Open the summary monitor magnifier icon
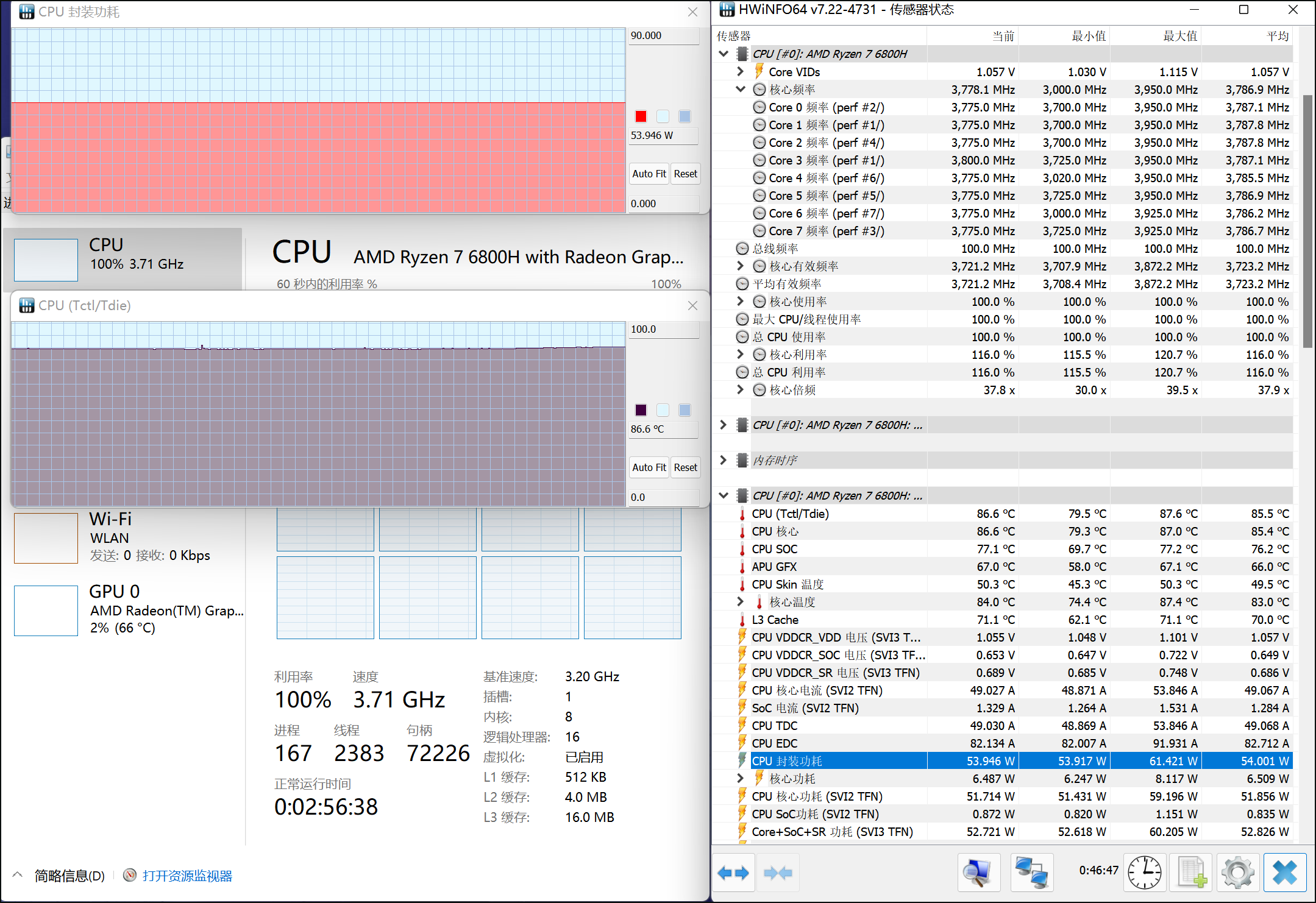Viewport: 1316px width, 903px height. click(x=978, y=873)
